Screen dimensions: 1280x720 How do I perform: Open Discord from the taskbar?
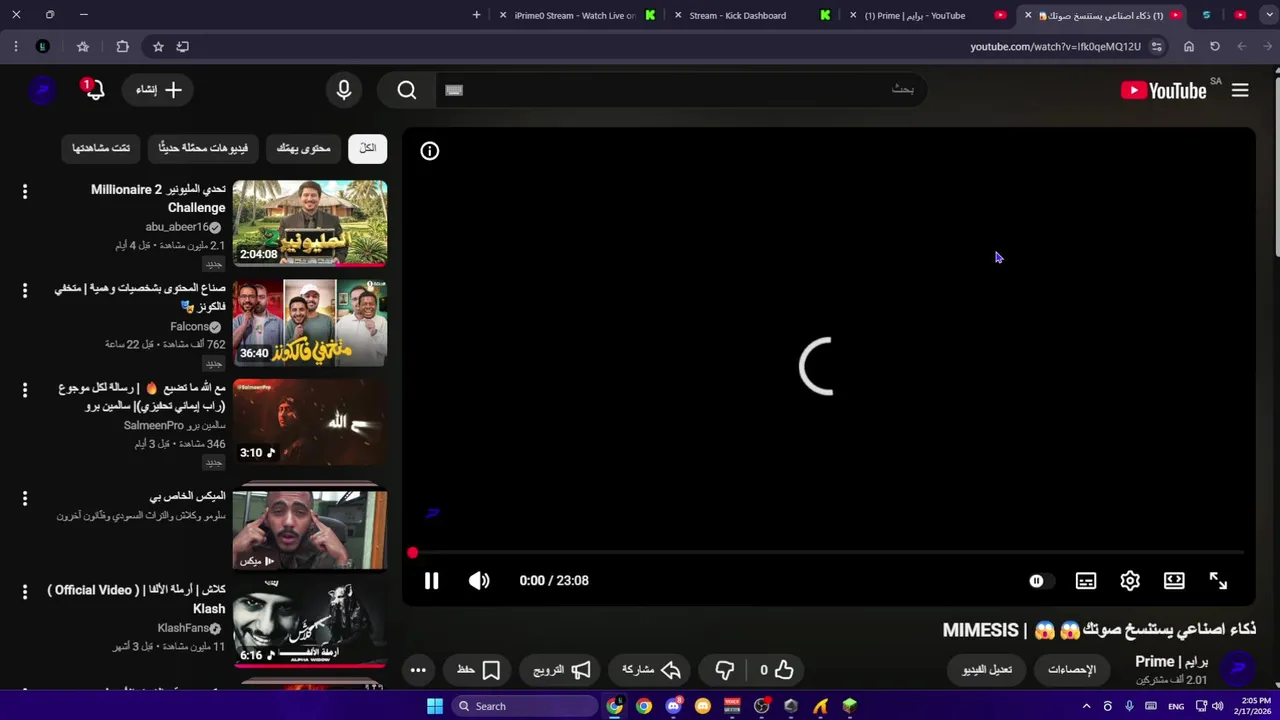click(x=673, y=706)
